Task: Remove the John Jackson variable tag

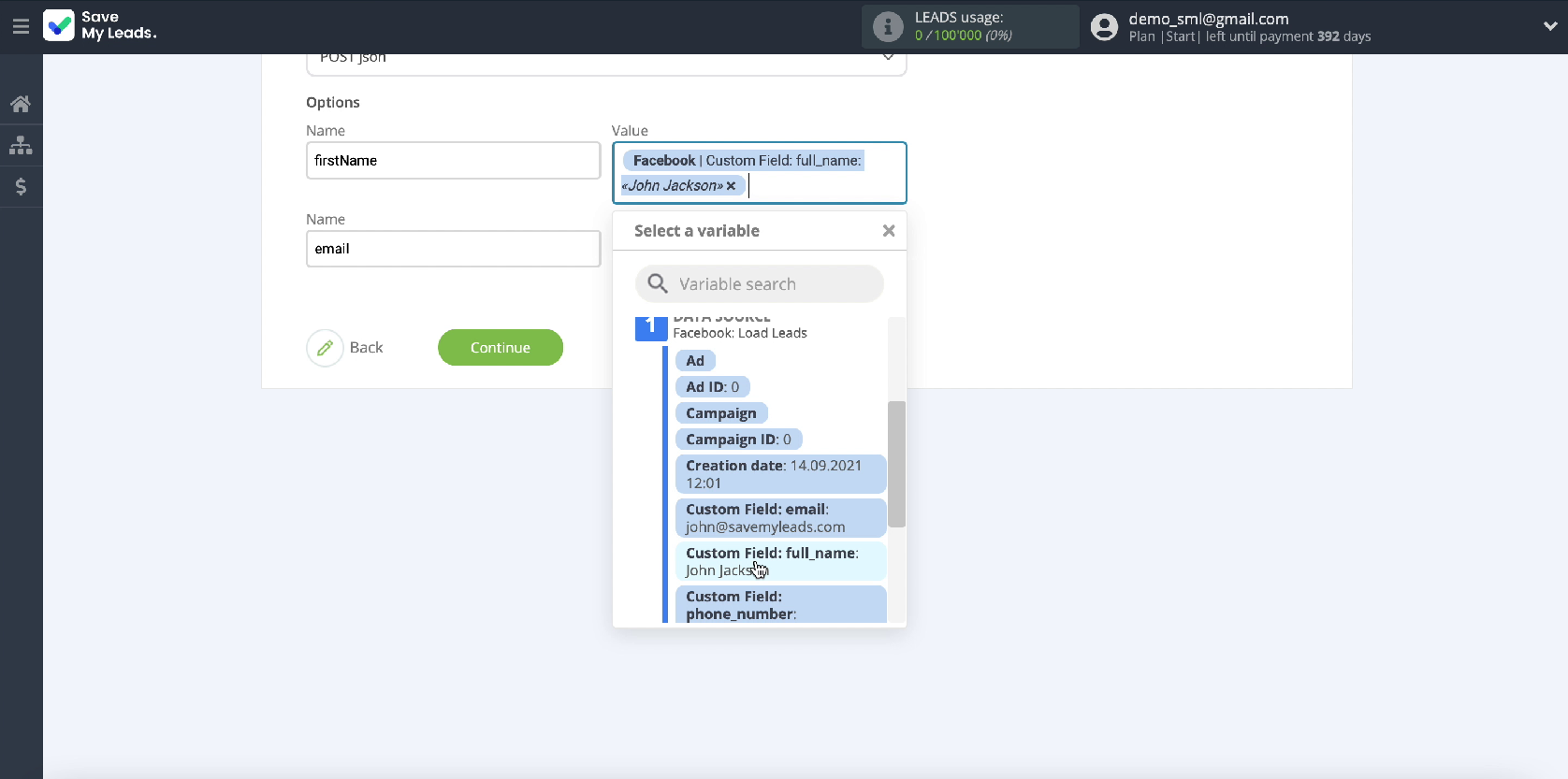Action: pyautogui.click(x=731, y=186)
